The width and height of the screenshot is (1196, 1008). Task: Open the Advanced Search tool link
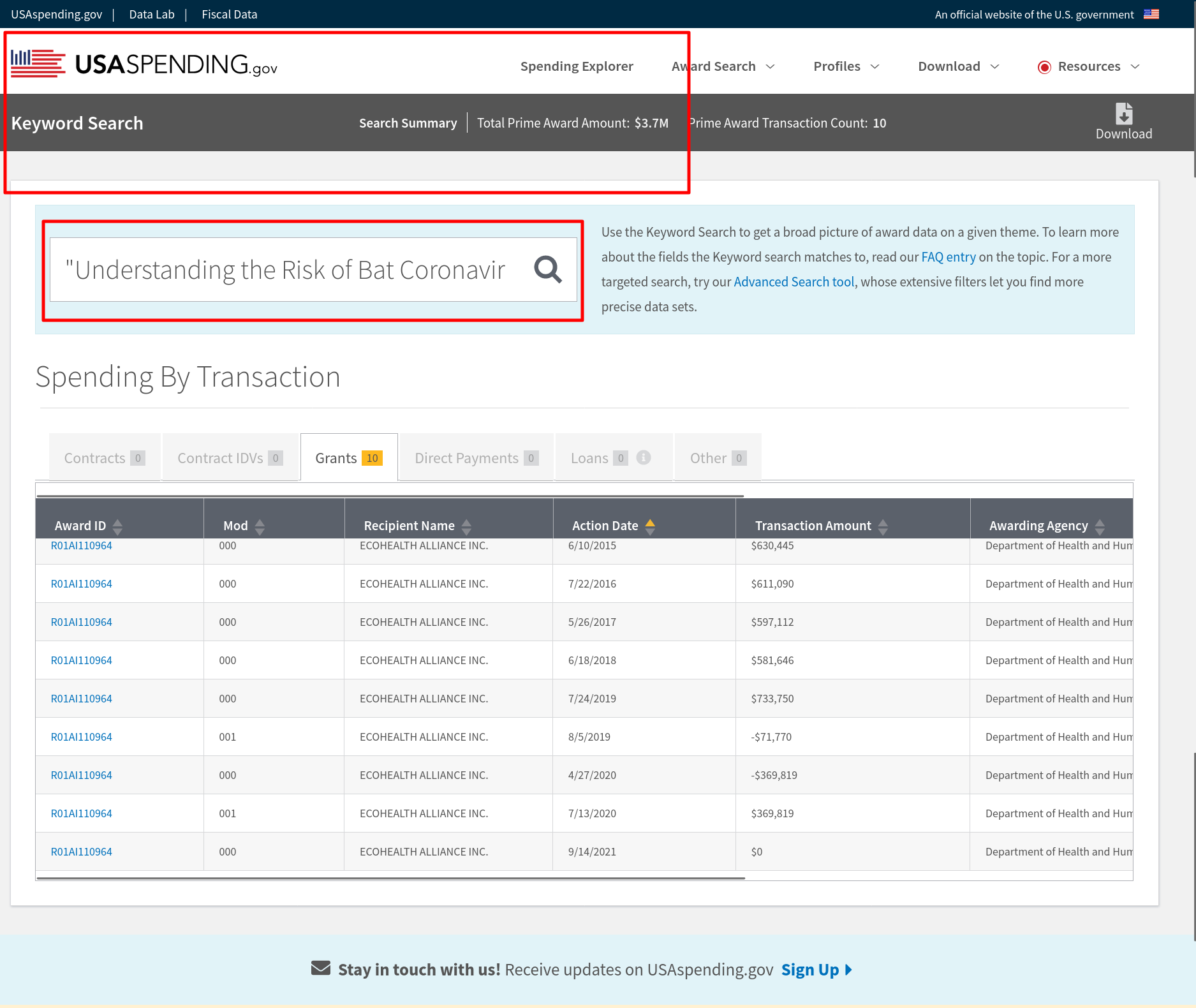tap(794, 281)
